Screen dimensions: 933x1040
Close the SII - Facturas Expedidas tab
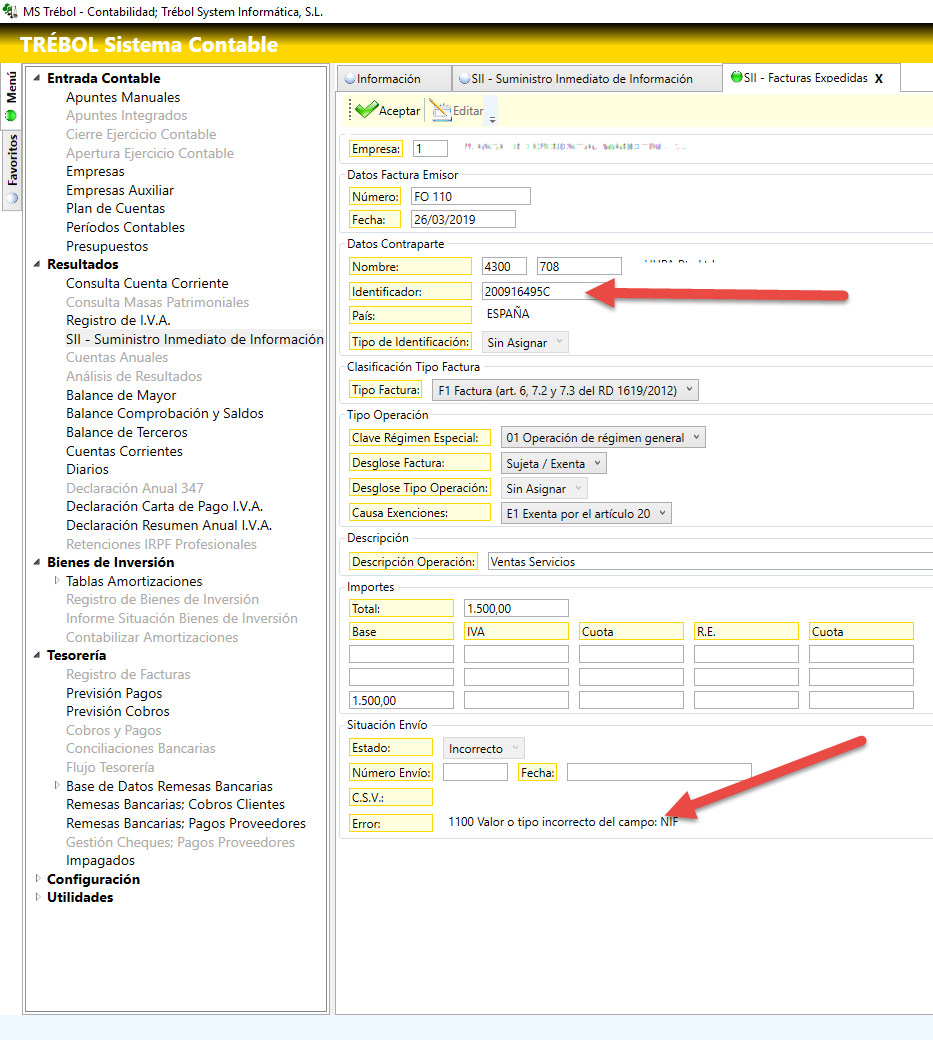click(879, 79)
